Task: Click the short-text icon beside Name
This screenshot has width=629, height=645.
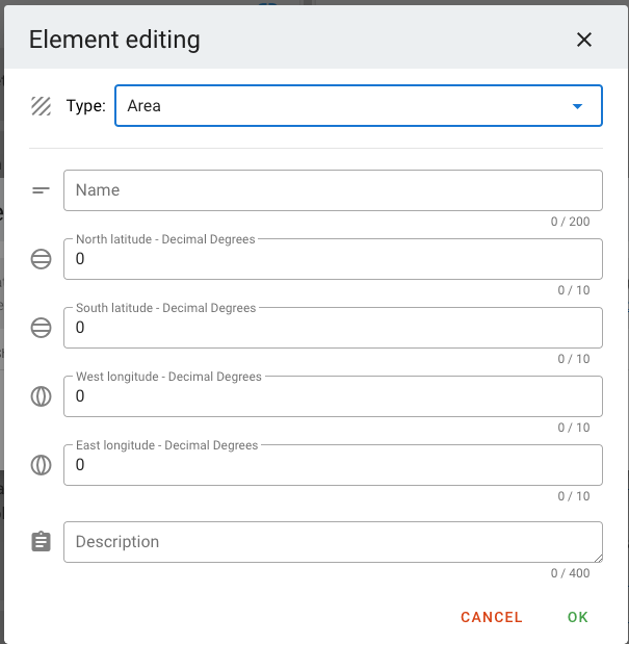Action: (41, 190)
